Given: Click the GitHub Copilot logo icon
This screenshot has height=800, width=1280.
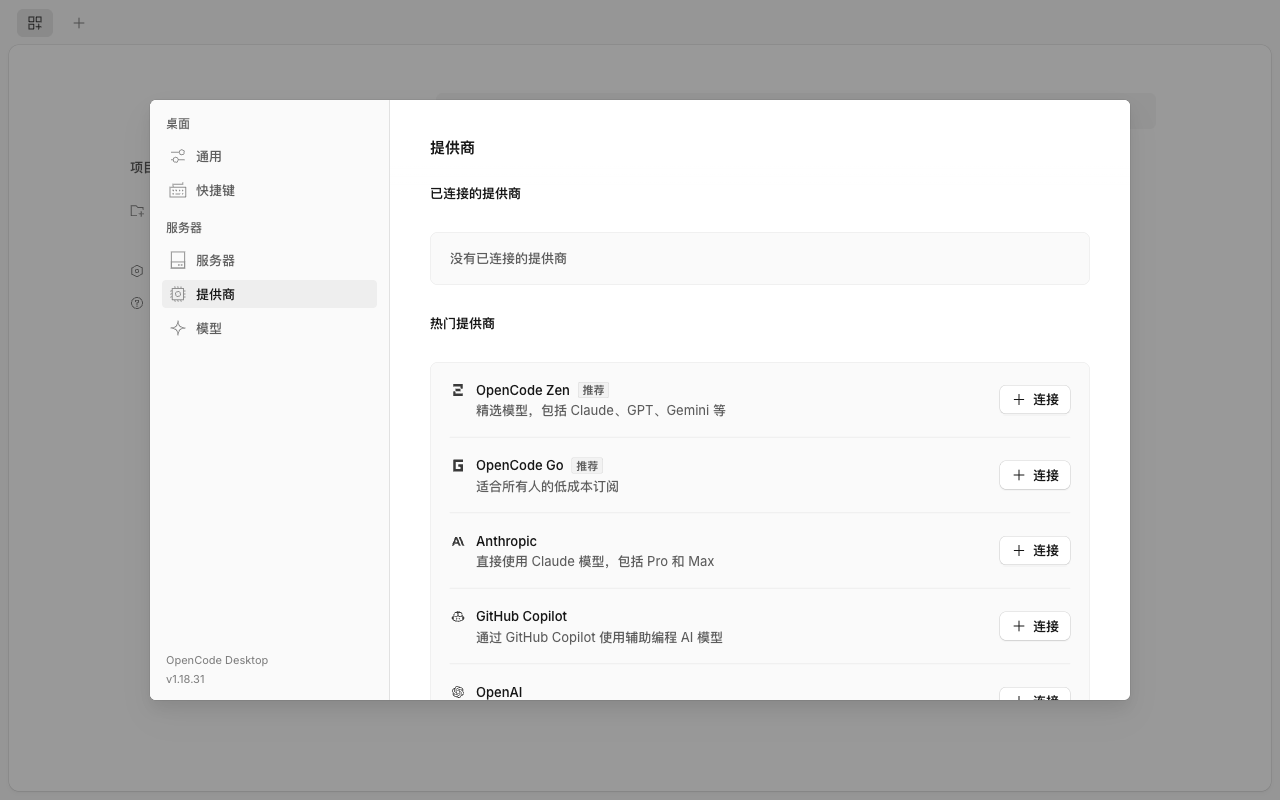Looking at the screenshot, I should [x=458, y=616].
